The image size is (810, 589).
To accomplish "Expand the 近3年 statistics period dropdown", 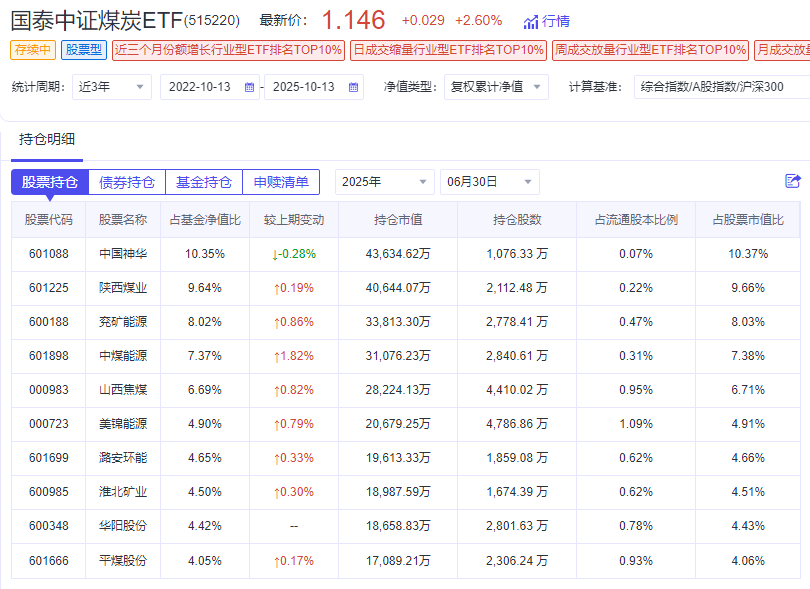I will (x=112, y=87).
